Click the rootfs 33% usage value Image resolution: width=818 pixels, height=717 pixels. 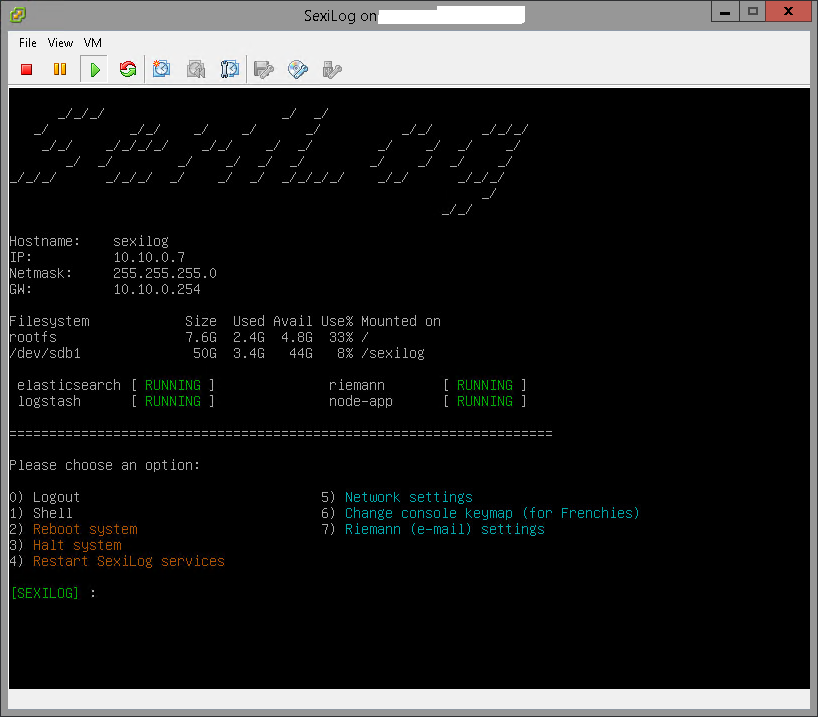pos(341,338)
